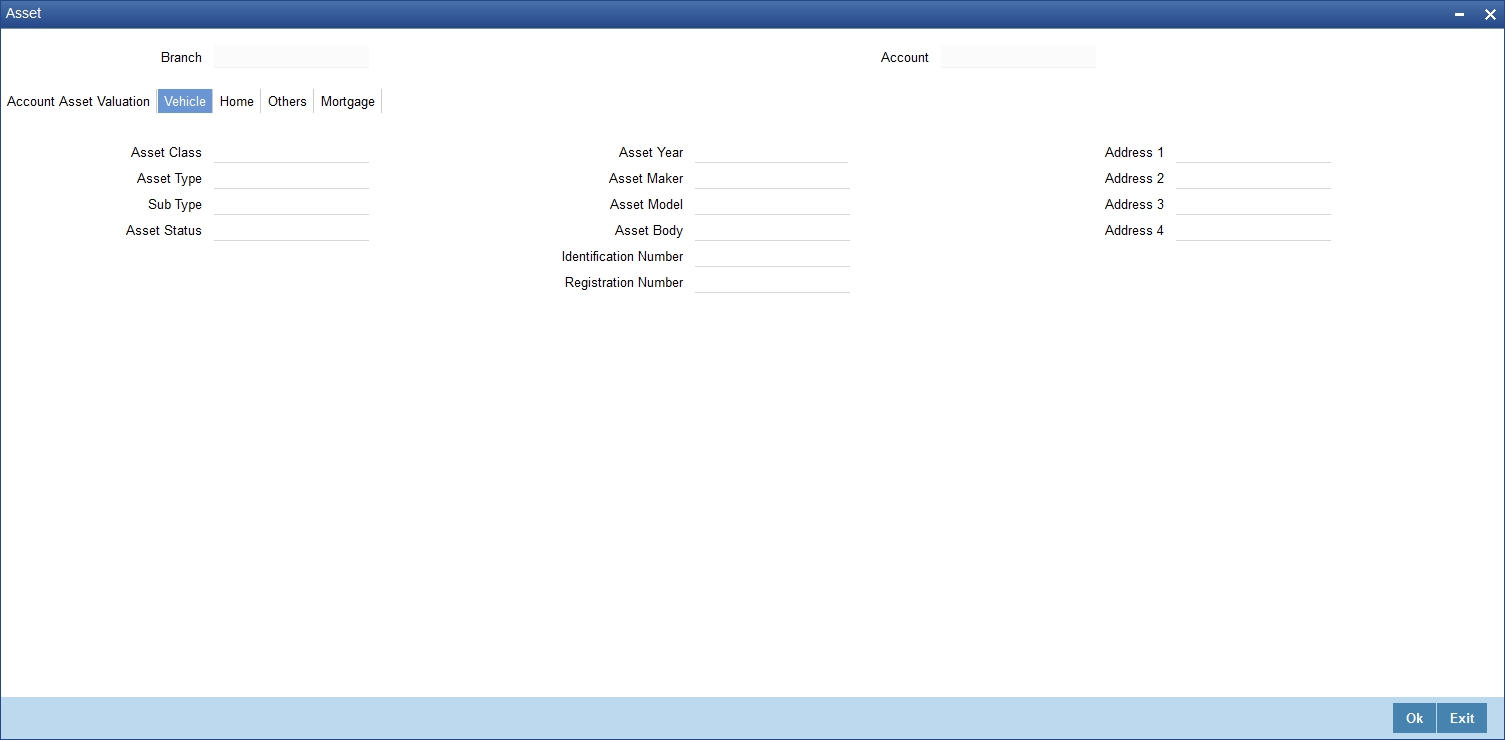Click the Asset Model input field
Screen dimensions: 1505x740
[x=772, y=204]
